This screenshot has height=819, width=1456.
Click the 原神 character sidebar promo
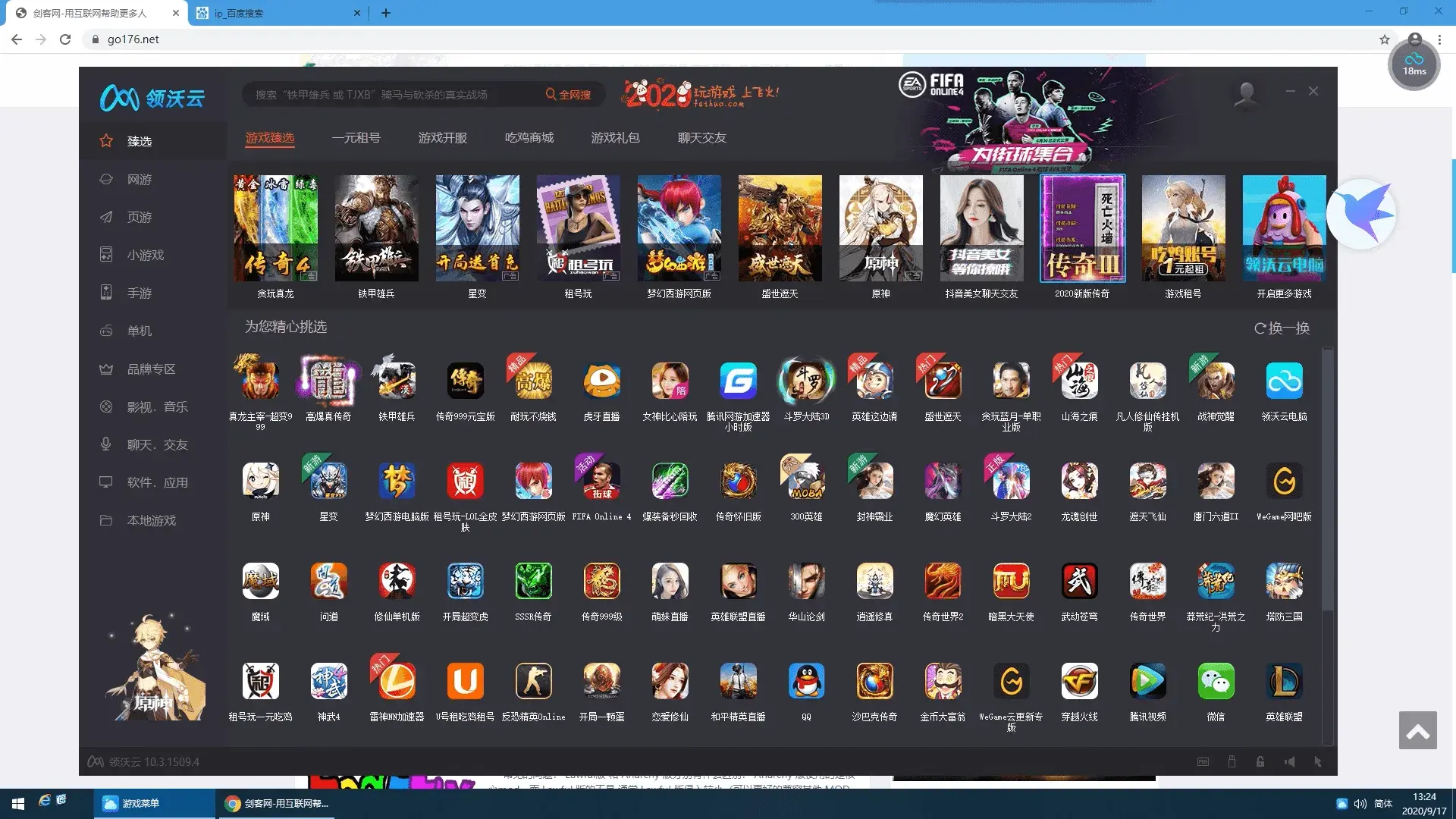pos(155,667)
